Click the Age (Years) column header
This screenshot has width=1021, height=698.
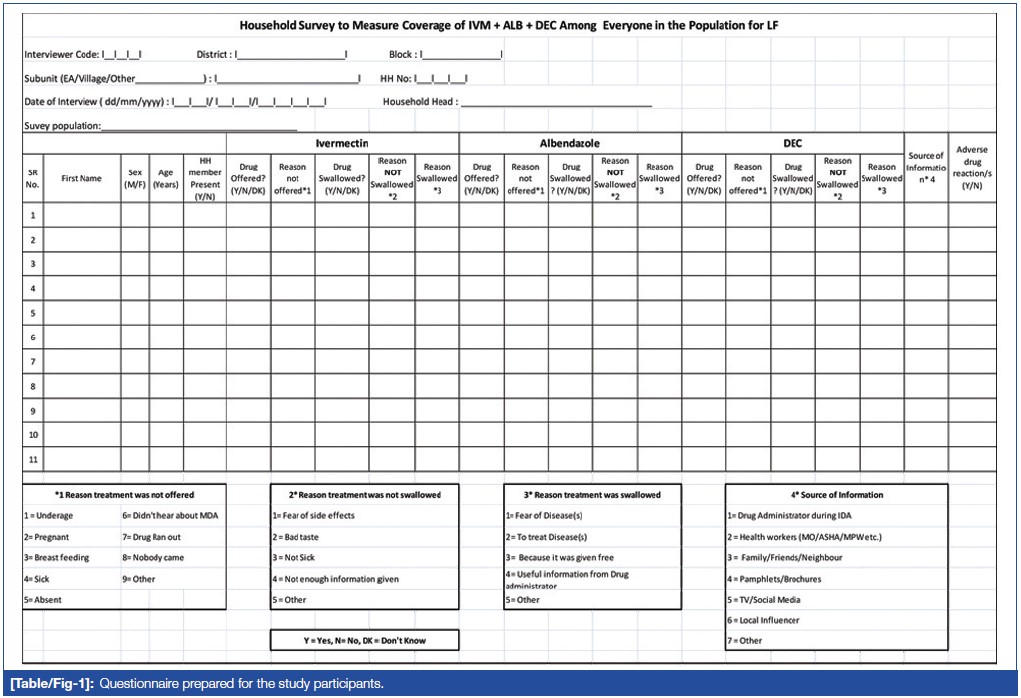pyautogui.click(x=165, y=179)
